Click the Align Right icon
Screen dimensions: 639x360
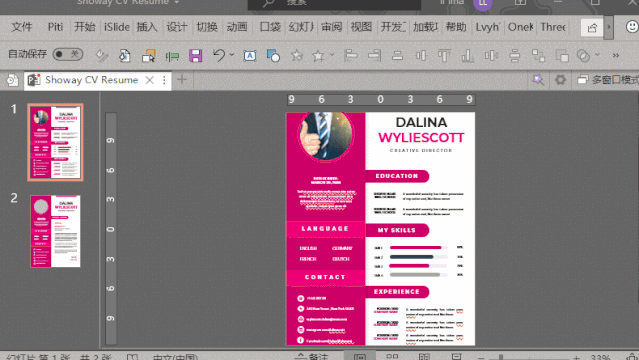click(374, 55)
